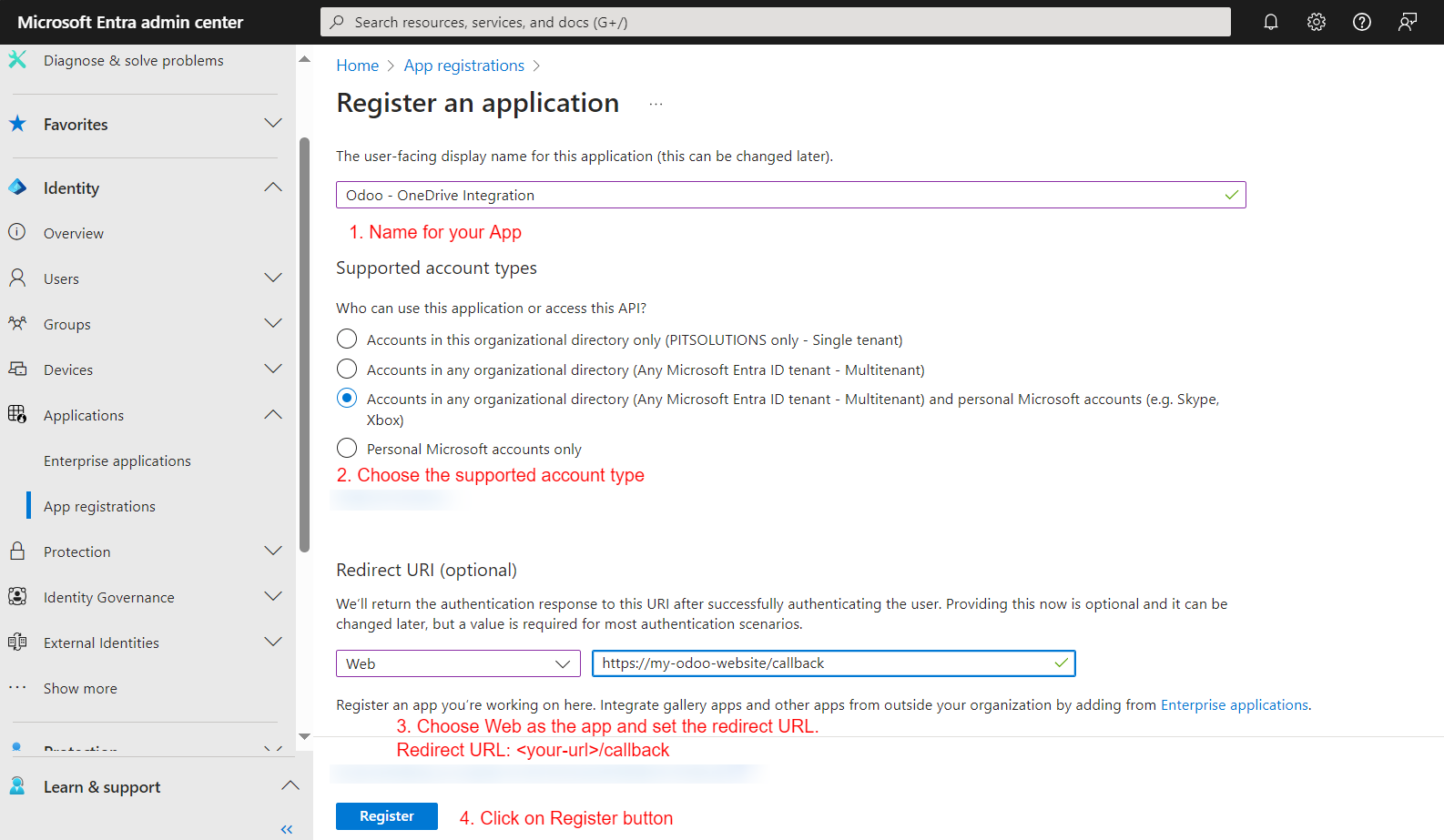Click the help question mark icon
This screenshot has height=840, width=1444.
coord(1361,22)
